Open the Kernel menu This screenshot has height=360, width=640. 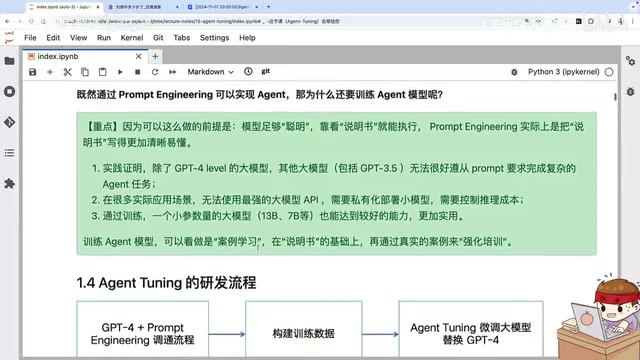click(132, 38)
